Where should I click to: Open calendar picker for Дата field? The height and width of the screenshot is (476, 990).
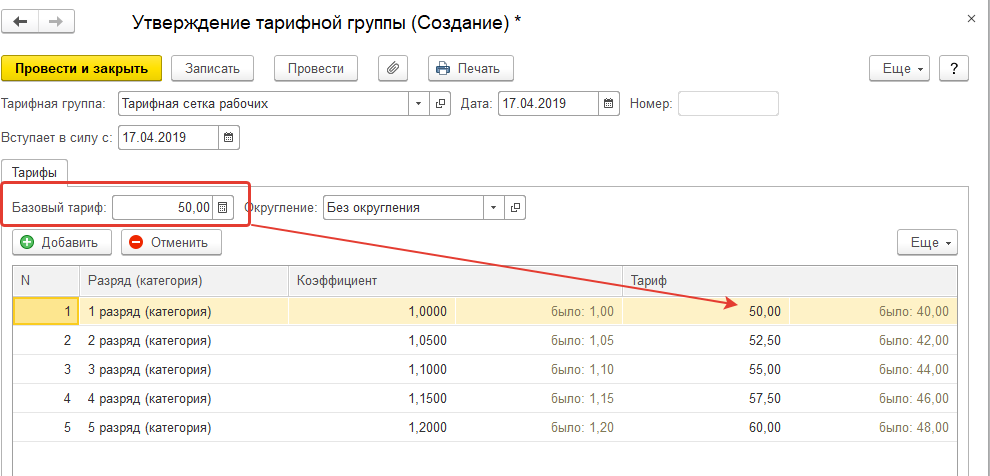click(608, 103)
